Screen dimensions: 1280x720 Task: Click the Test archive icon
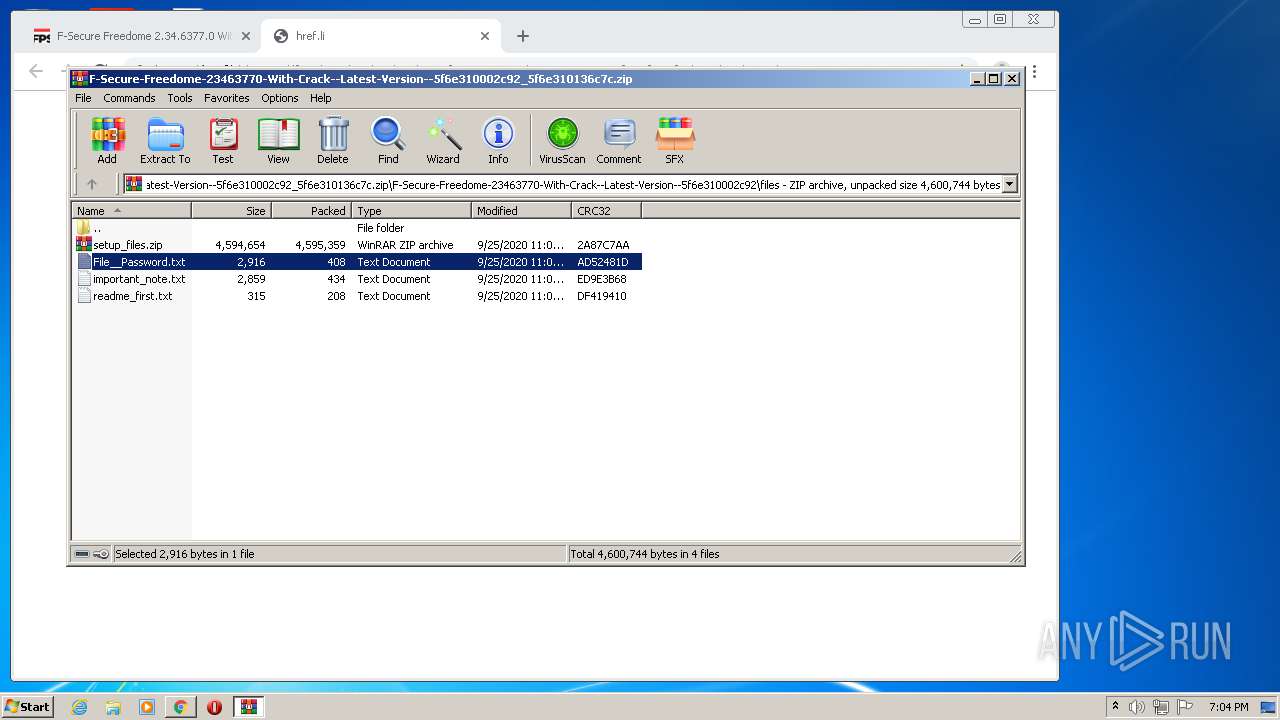pyautogui.click(x=223, y=141)
